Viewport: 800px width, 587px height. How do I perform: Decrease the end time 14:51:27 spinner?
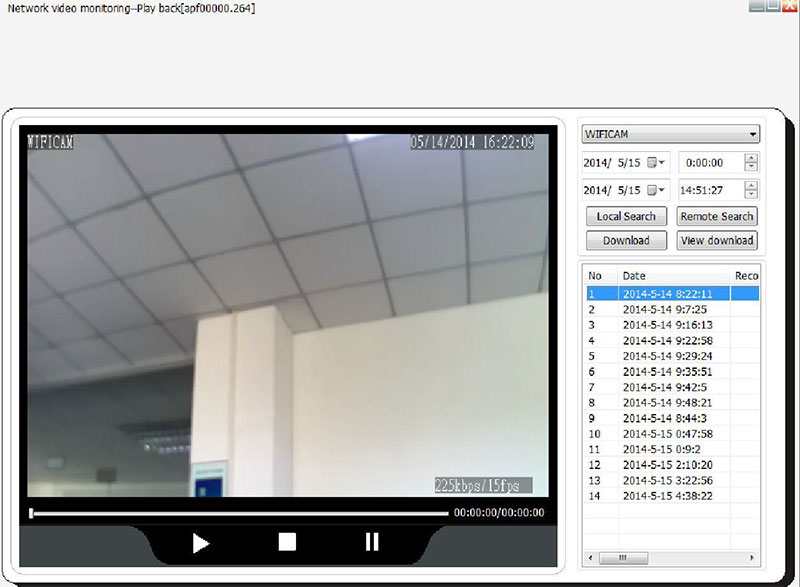coord(751,195)
